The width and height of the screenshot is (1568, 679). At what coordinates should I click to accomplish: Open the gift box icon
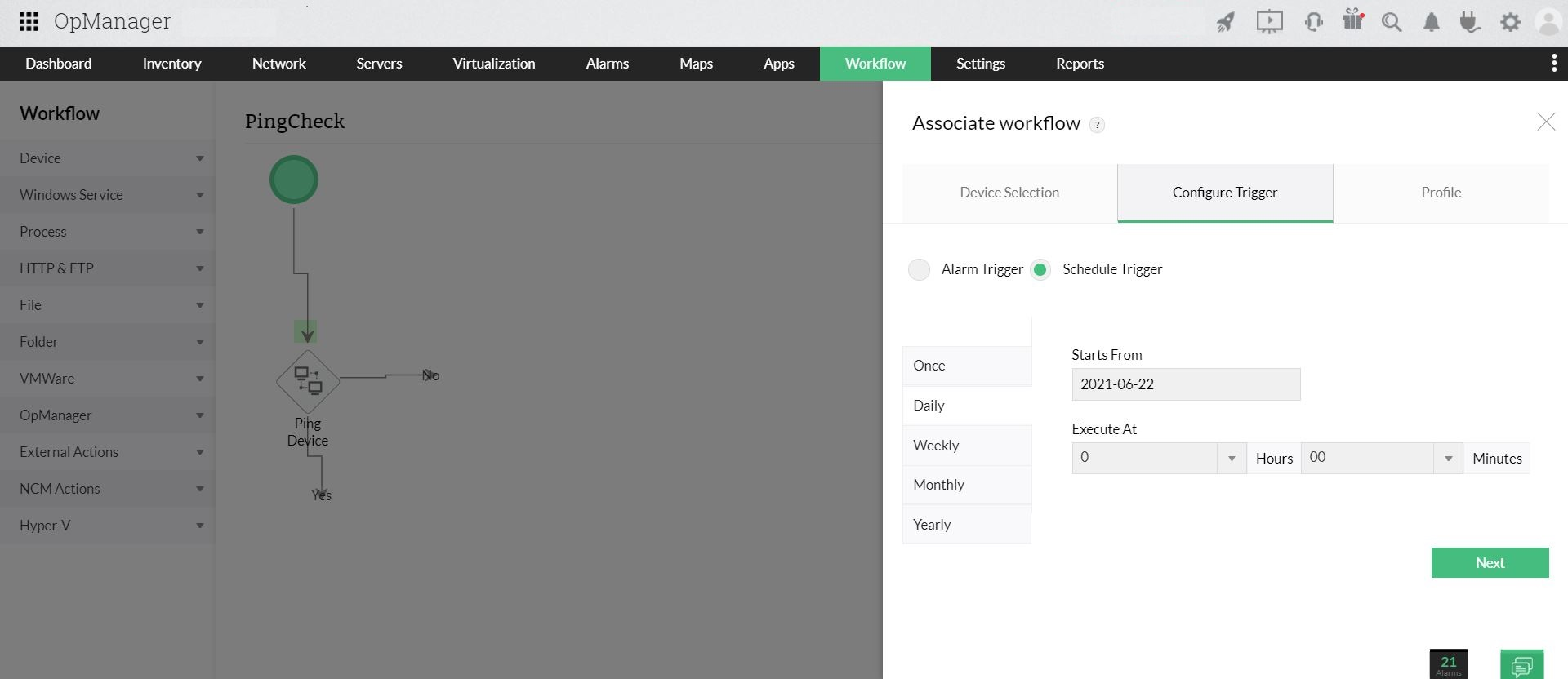coord(1353,20)
